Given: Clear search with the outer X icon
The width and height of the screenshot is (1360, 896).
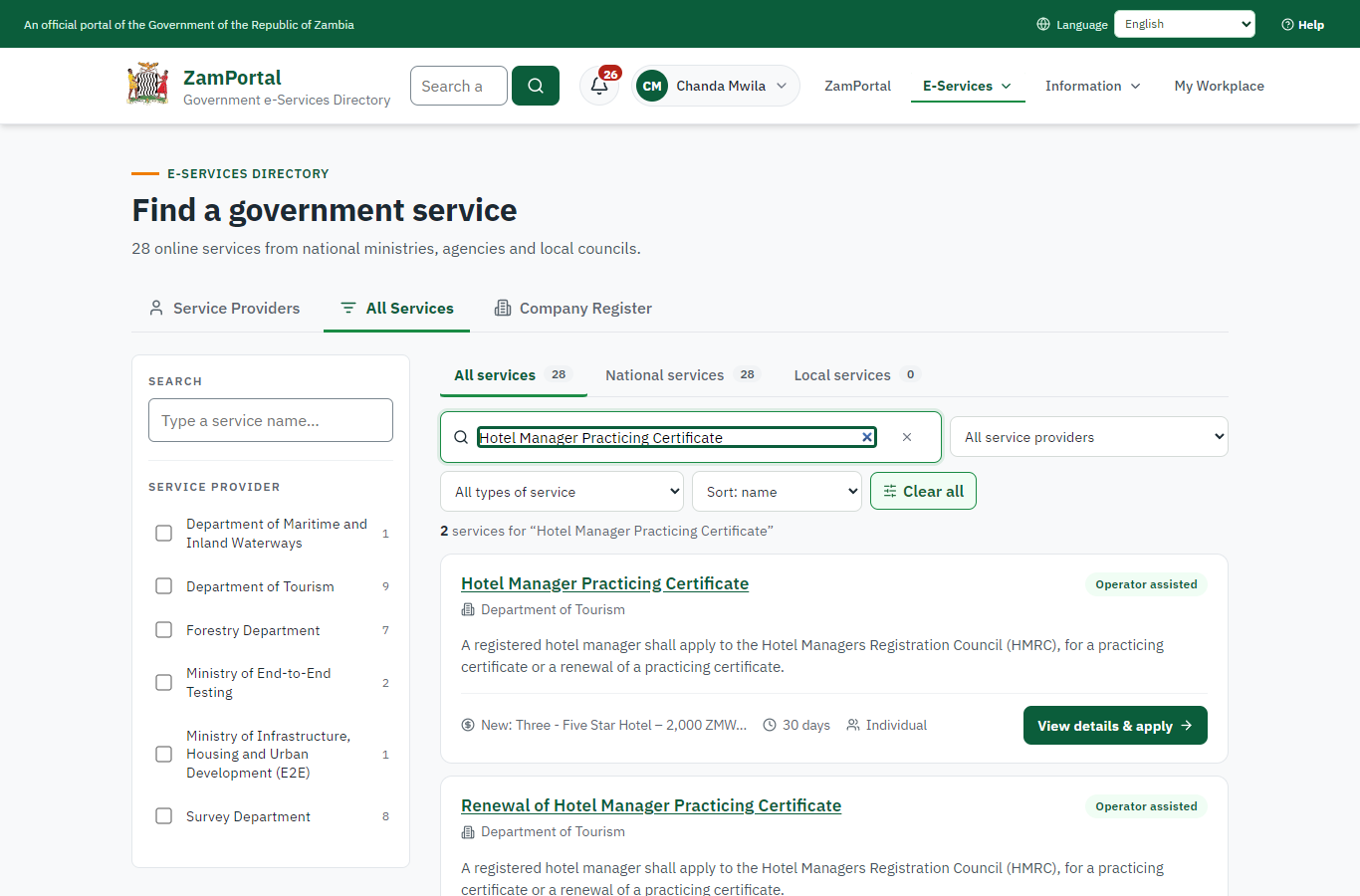Looking at the screenshot, I should [x=907, y=437].
